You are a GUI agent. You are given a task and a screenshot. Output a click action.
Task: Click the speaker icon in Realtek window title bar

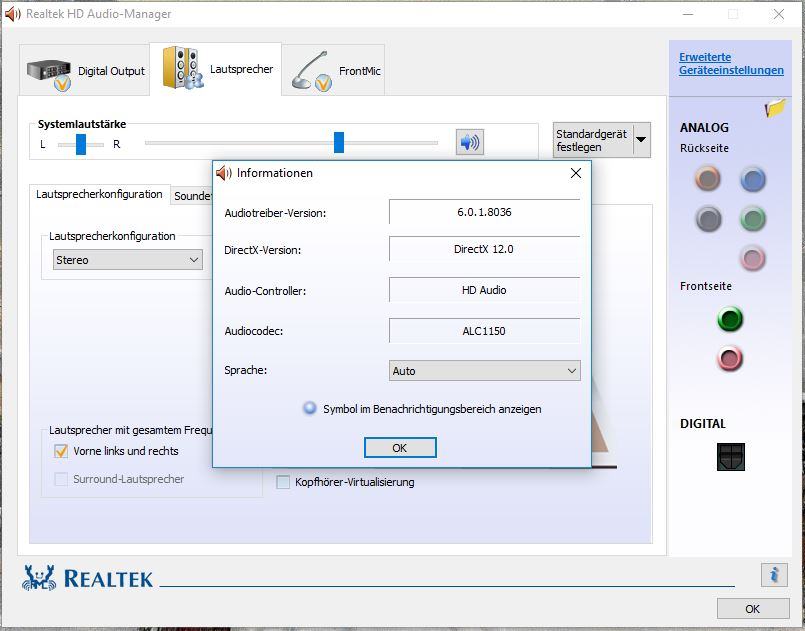(x=12, y=14)
